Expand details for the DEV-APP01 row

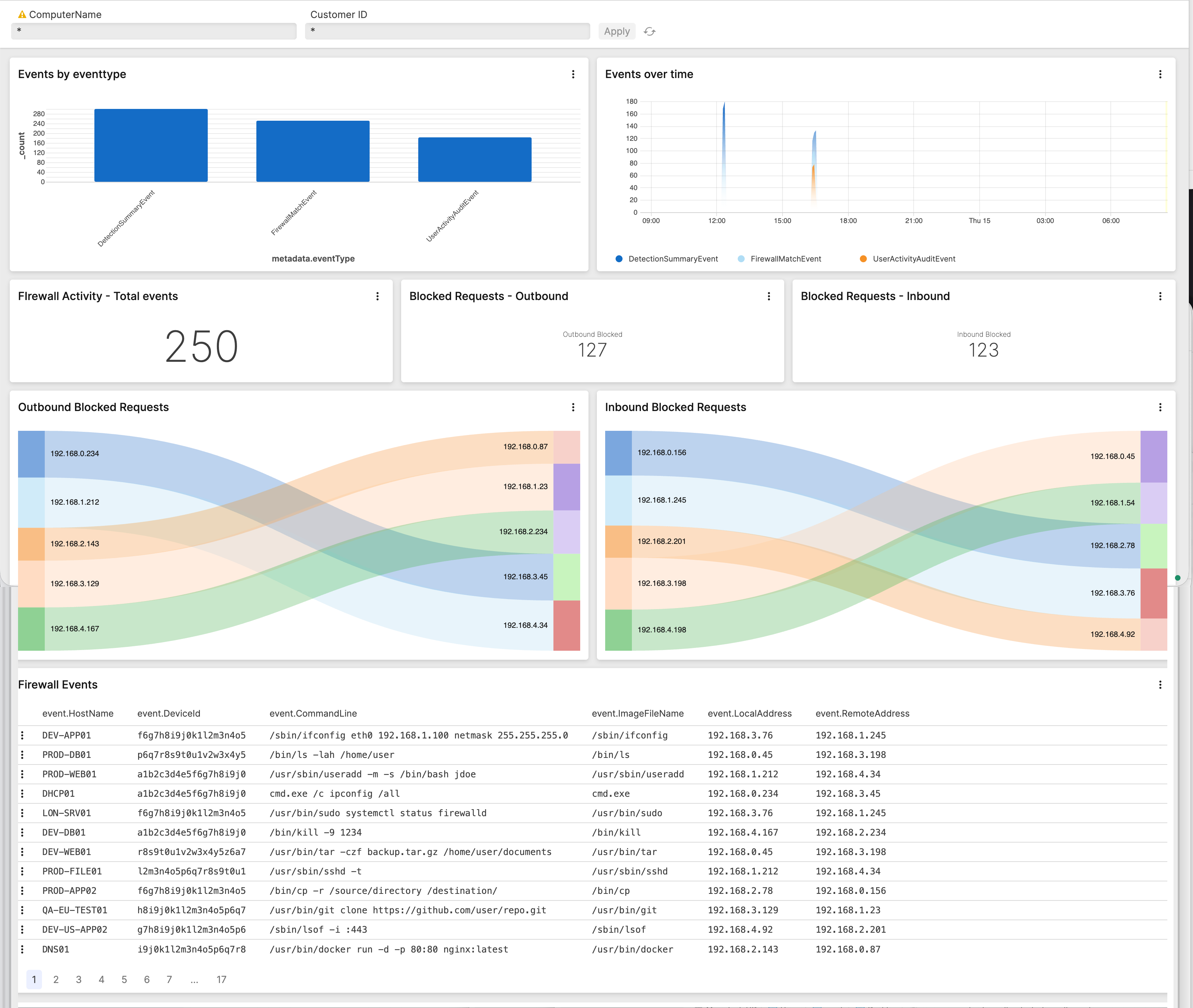[23, 735]
